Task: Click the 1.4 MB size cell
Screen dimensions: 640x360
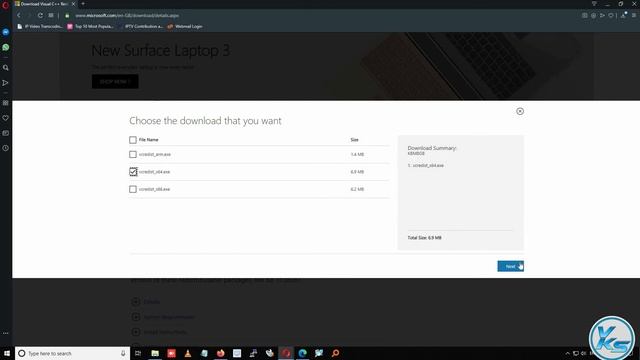Action: [x=357, y=154]
